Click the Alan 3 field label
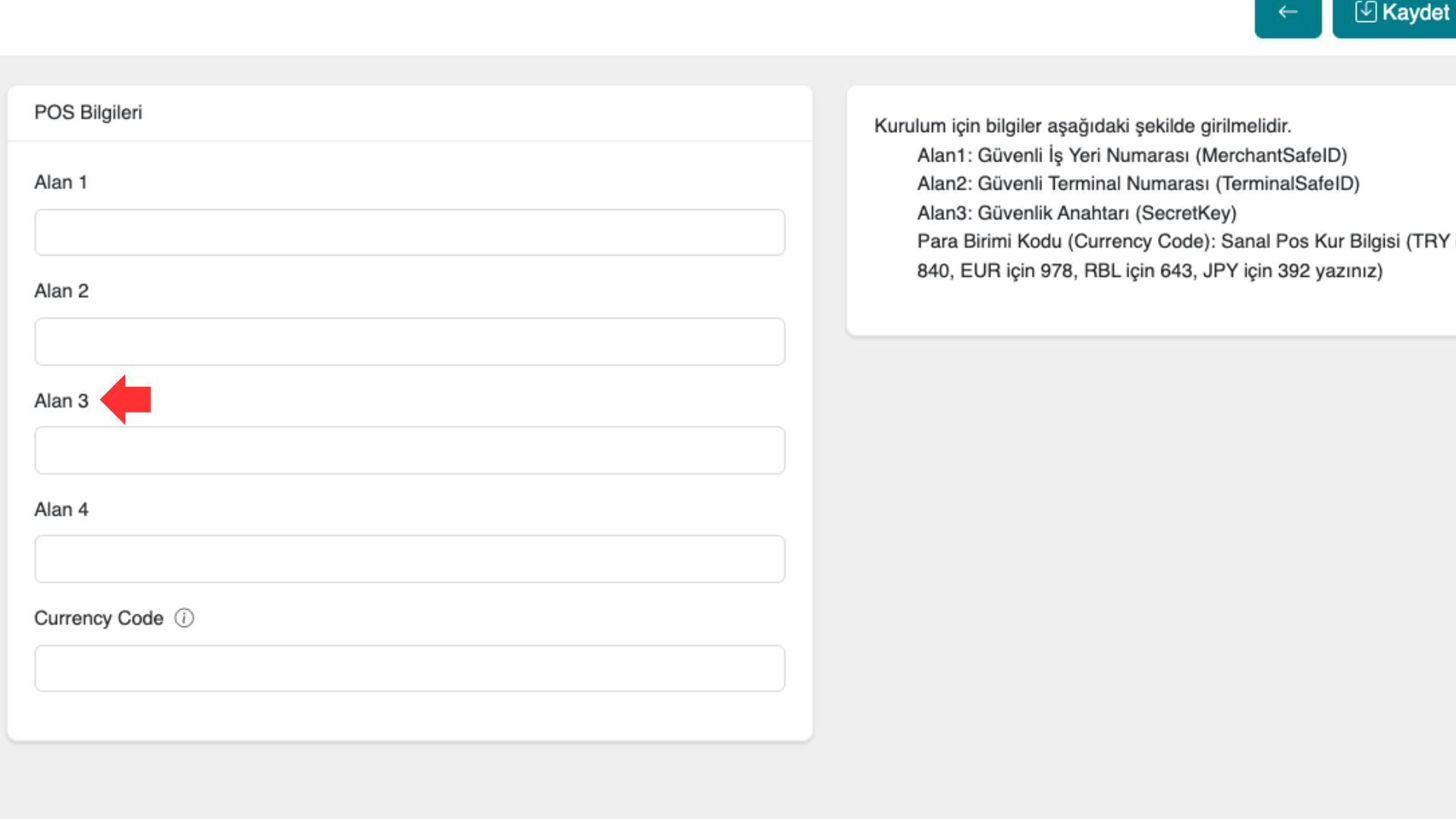Image resolution: width=1456 pixels, height=819 pixels. click(x=61, y=400)
